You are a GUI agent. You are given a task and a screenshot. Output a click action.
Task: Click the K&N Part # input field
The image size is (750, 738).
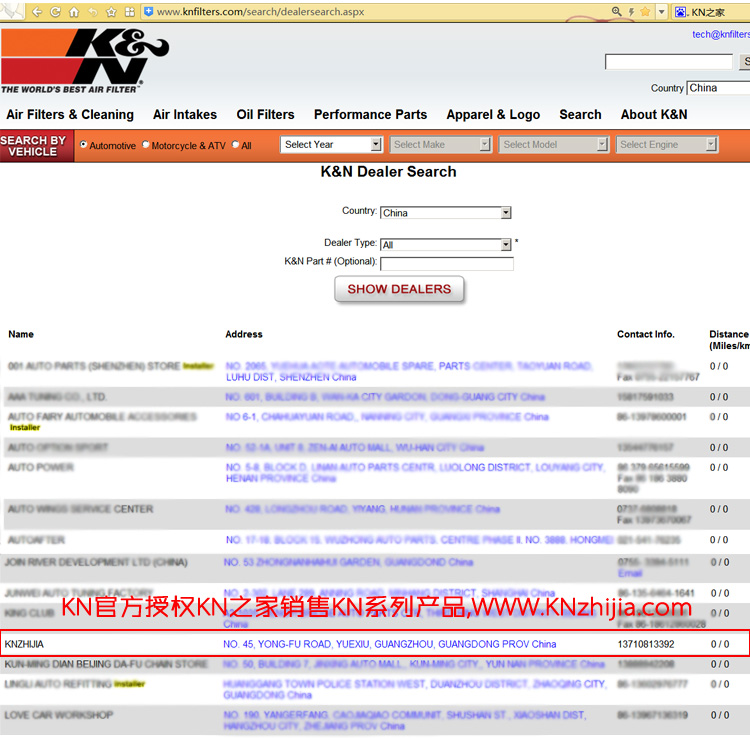pos(447,264)
